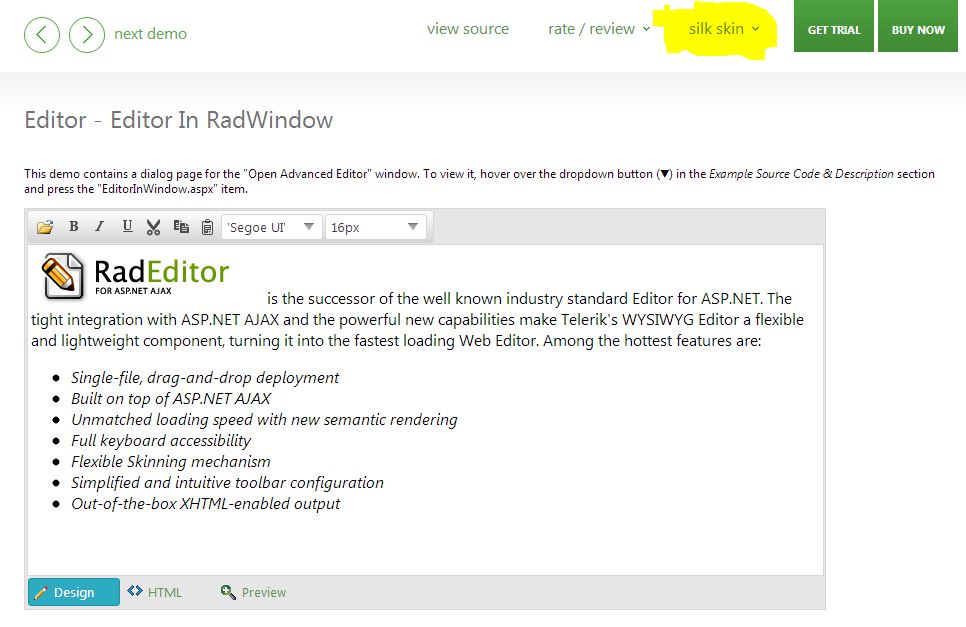Viewport: 966px width, 627px height.
Task: Click 'Full keyboard accessibility' list item
Action: pyautogui.click(x=161, y=440)
